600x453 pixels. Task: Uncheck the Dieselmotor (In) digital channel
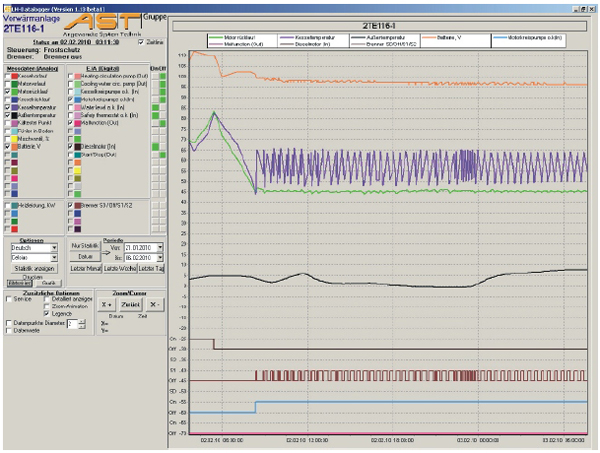70,146
